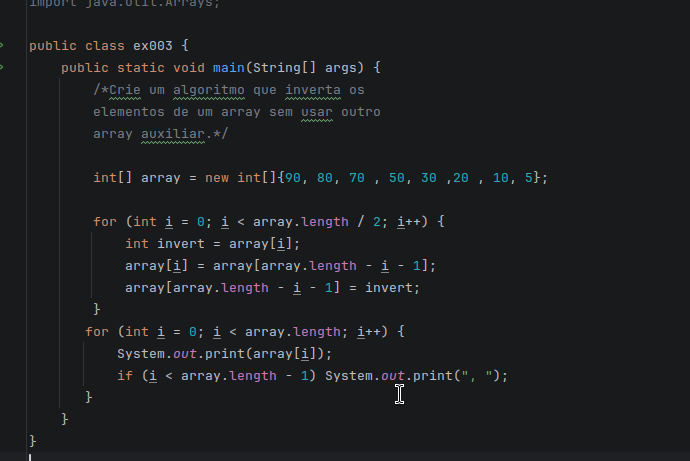
Task: Click the ", " string literal
Action: 477,376
